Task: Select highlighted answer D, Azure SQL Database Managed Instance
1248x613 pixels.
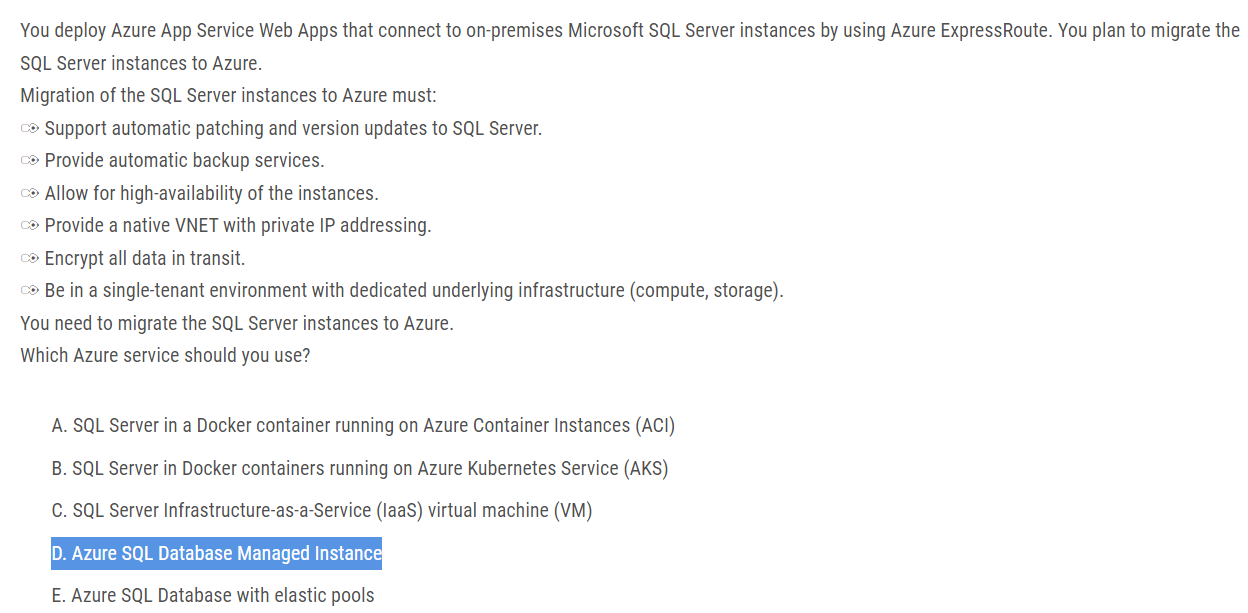Action: pyautogui.click(x=216, y=553)
